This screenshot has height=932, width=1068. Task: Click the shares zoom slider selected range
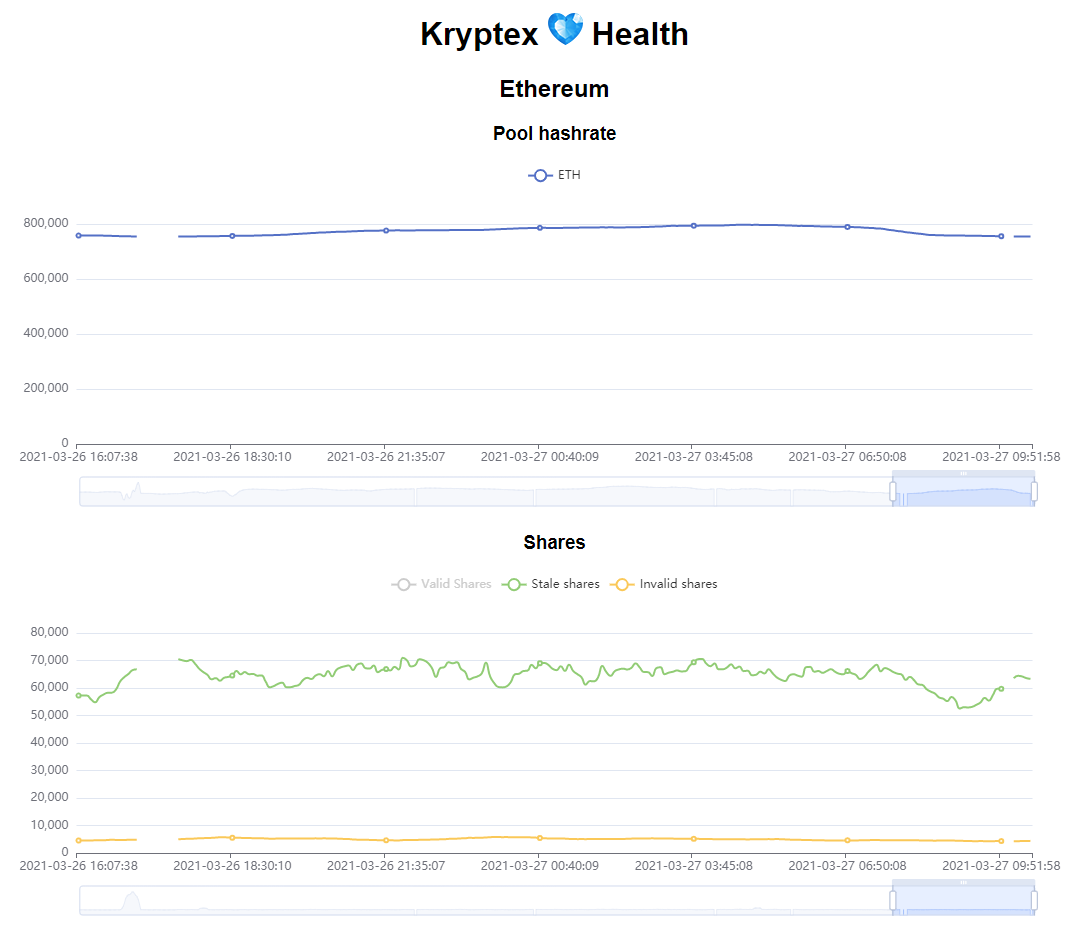coord(963,901)
